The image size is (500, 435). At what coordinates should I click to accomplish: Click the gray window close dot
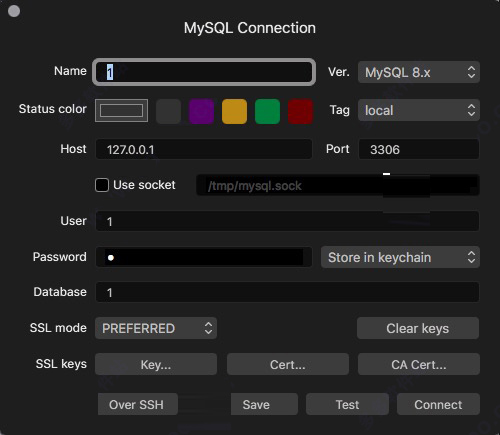pos(14,11)
